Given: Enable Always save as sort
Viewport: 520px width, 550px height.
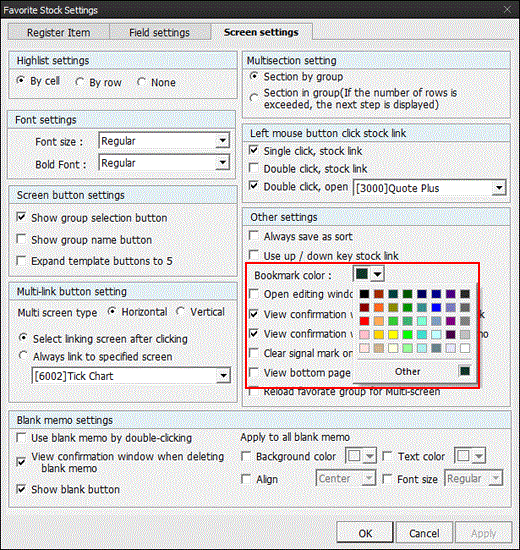Looking at the screenshot, I should coord(253,236).
